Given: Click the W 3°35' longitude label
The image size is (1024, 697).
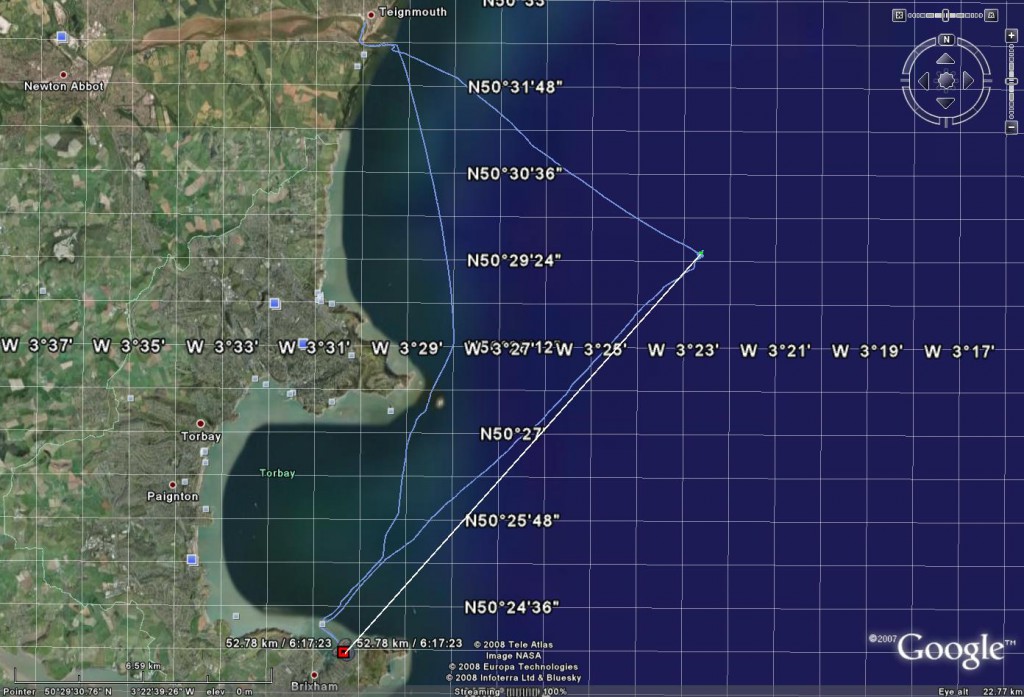Looking at the screenshot, I should pyautogui.click(x=129, y=346).
